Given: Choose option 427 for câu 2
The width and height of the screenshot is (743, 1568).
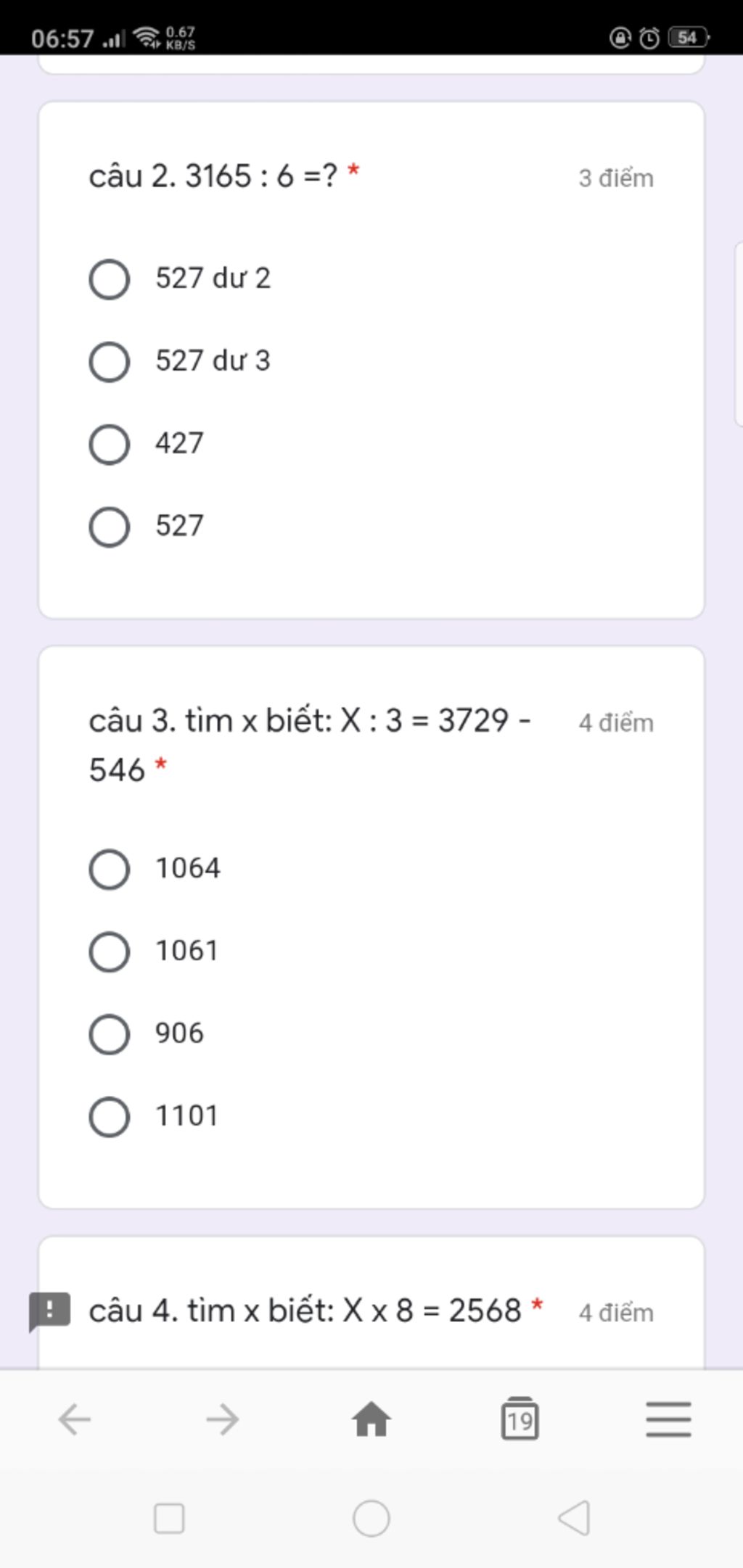Looking at the screenshot, I should (x=110, y=444).
